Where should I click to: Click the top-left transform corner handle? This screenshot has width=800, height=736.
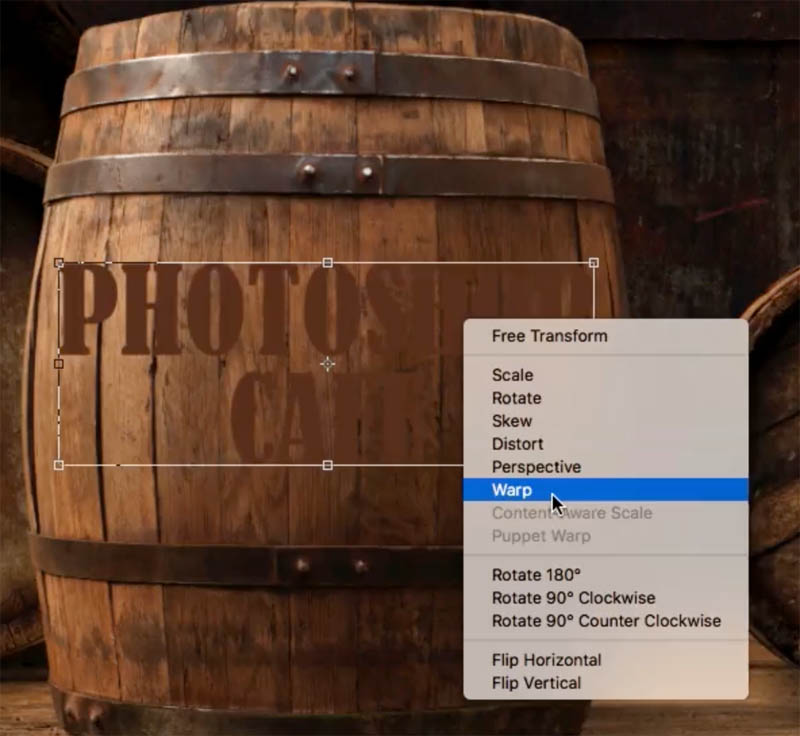[x=59, y=263]
